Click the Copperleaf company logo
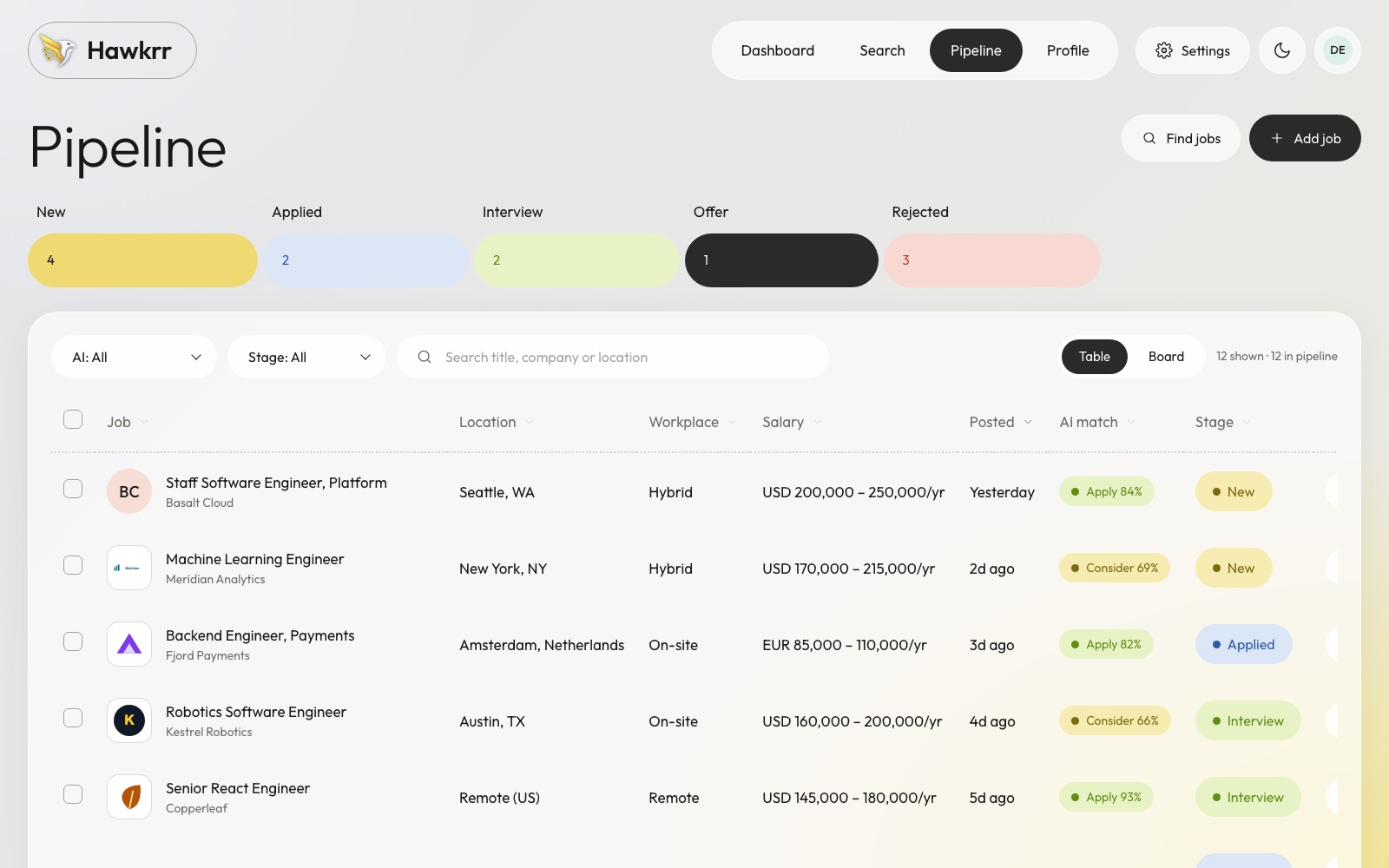 click(129, 797)
